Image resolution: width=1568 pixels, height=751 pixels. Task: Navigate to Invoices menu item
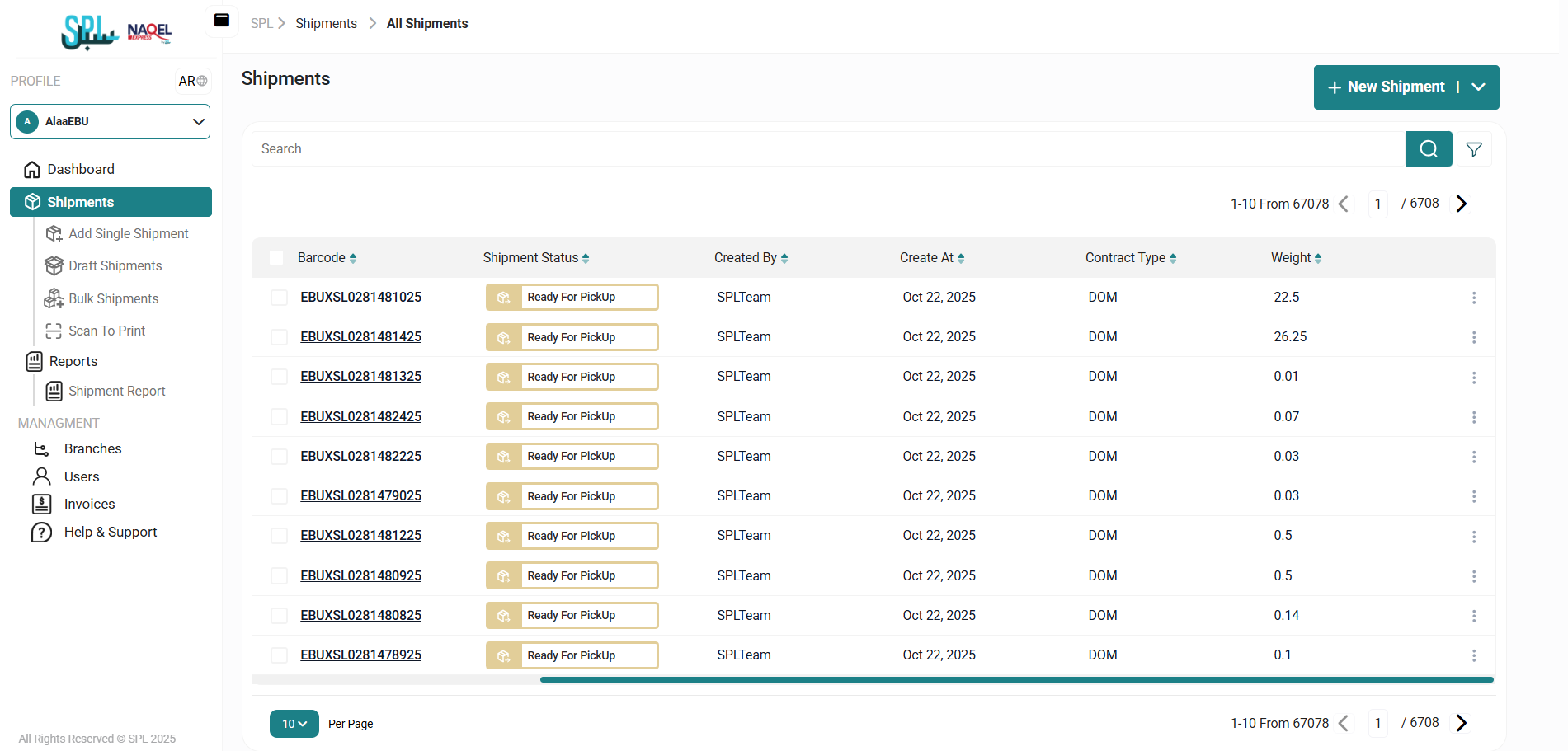click(89, 504)
